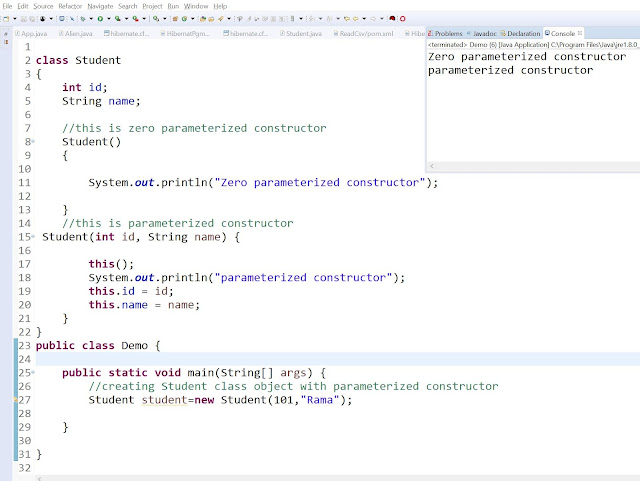The width and height of the screenshot is (640, 481).
Task: Open dropdown arrow next to New icon
Action: tap(15, 19)
